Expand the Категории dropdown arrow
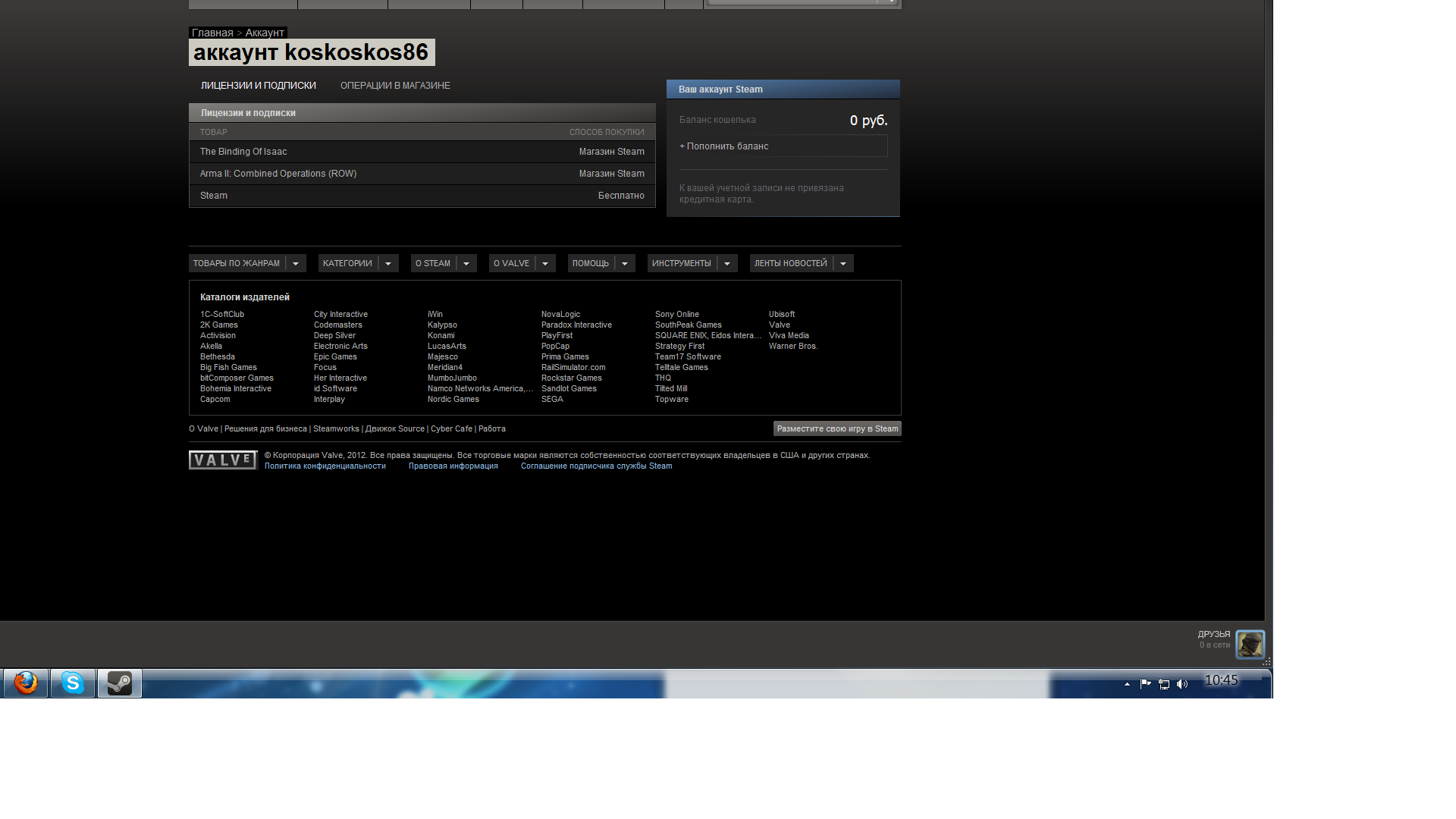1456x819 pixels. [388, 263]
